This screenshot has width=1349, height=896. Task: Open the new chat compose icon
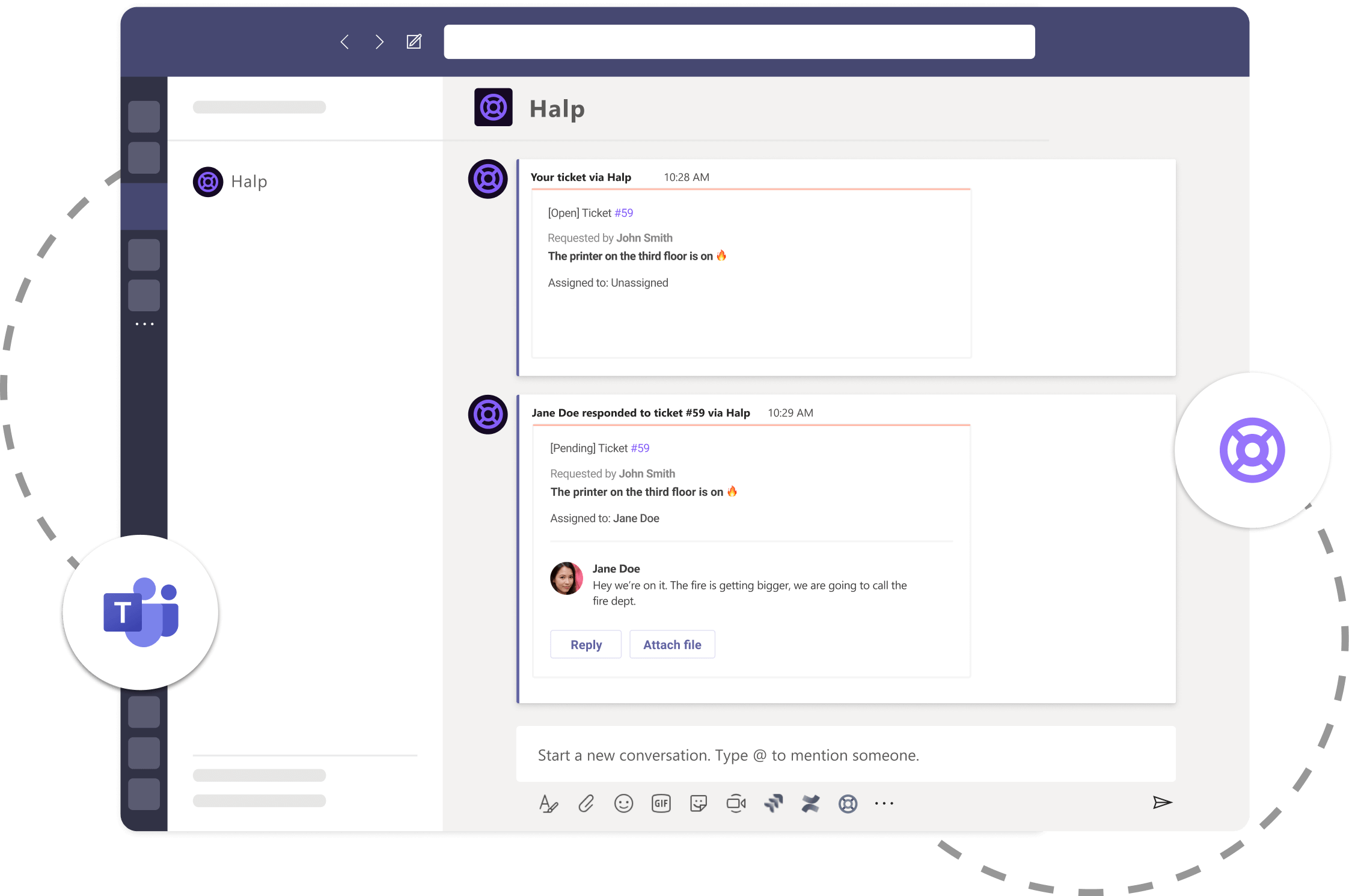click(414, 41)
